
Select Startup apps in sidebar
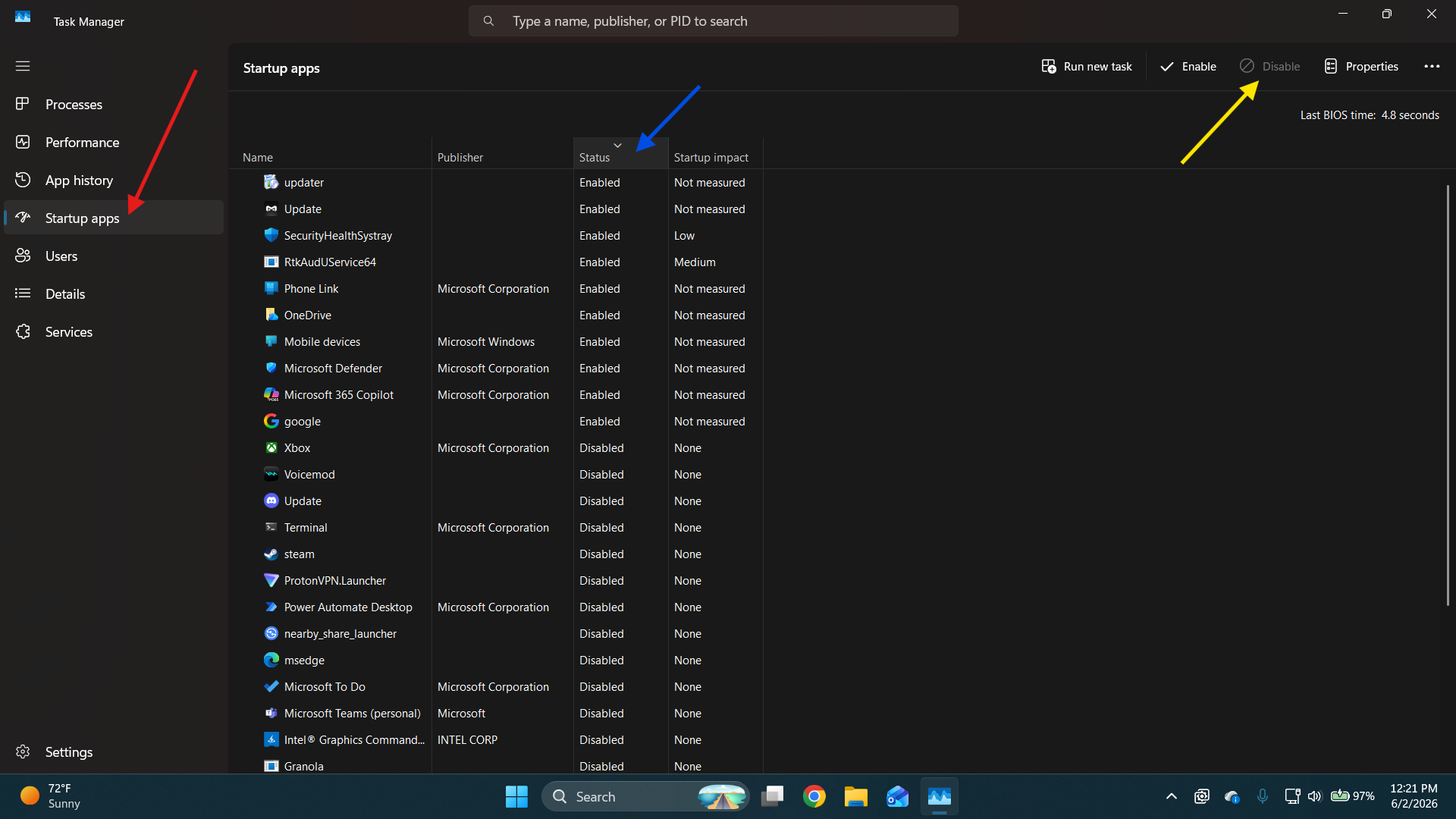click(x=114, y=218)
